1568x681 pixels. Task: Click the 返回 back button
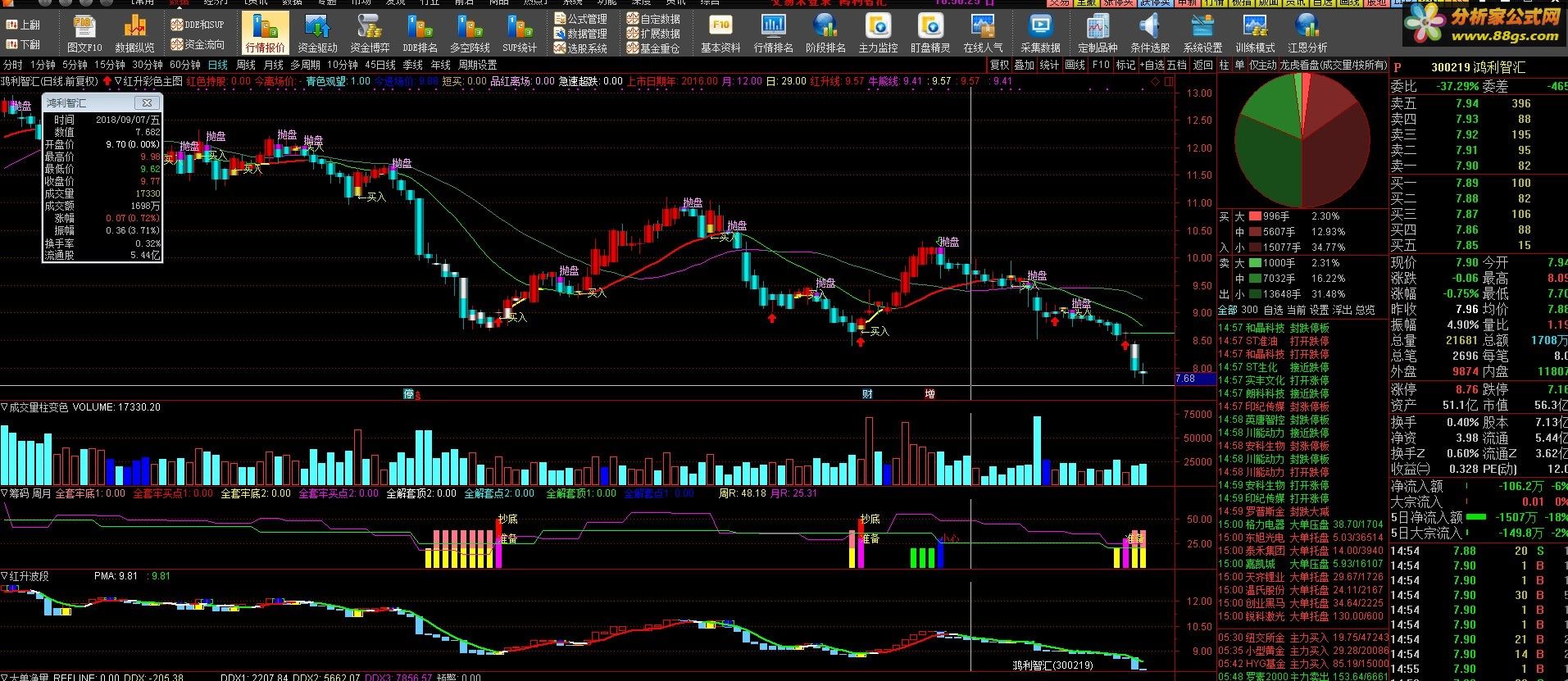coord(1202,65)
